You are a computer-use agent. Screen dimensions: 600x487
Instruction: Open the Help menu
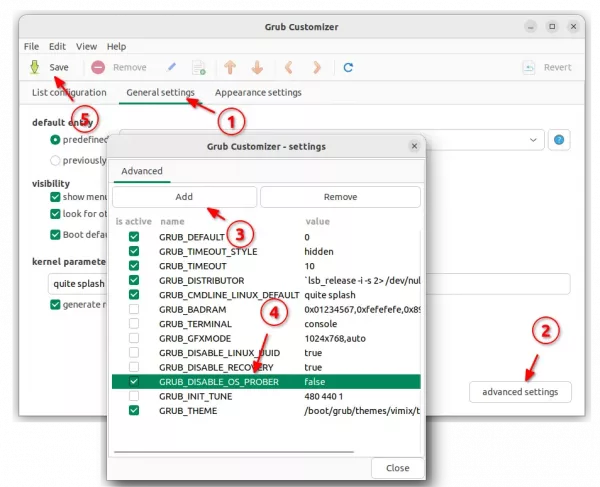116,47
